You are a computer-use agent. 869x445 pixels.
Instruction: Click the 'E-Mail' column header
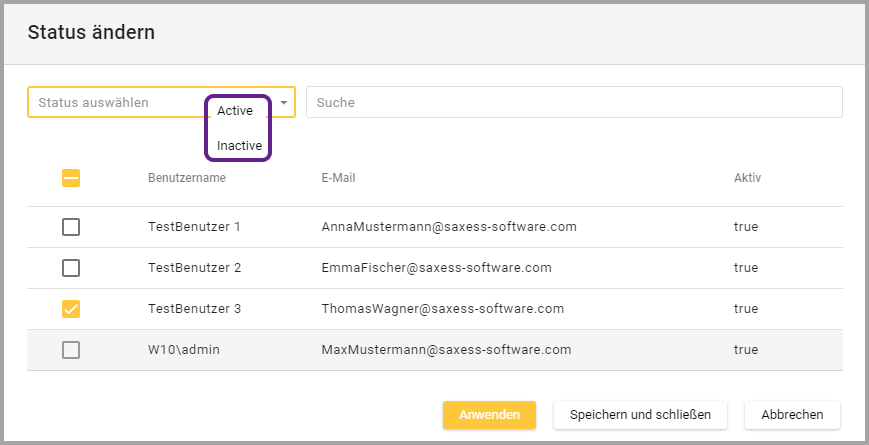tap(338, 178)
